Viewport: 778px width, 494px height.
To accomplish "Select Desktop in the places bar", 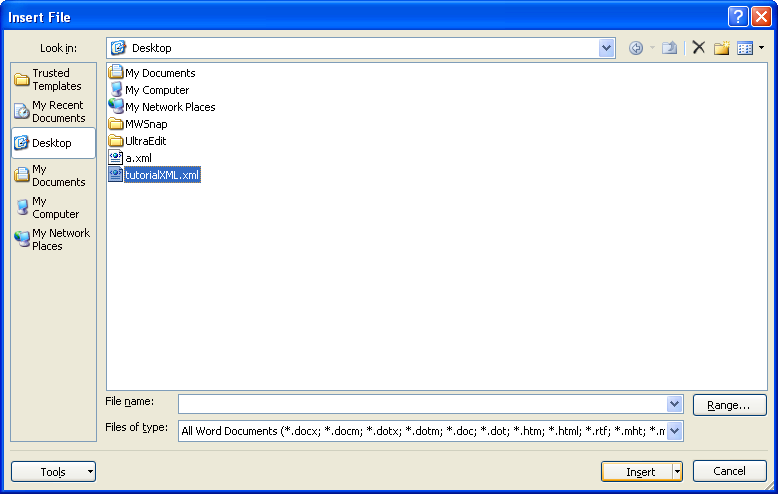I will [x=53, y=143].
